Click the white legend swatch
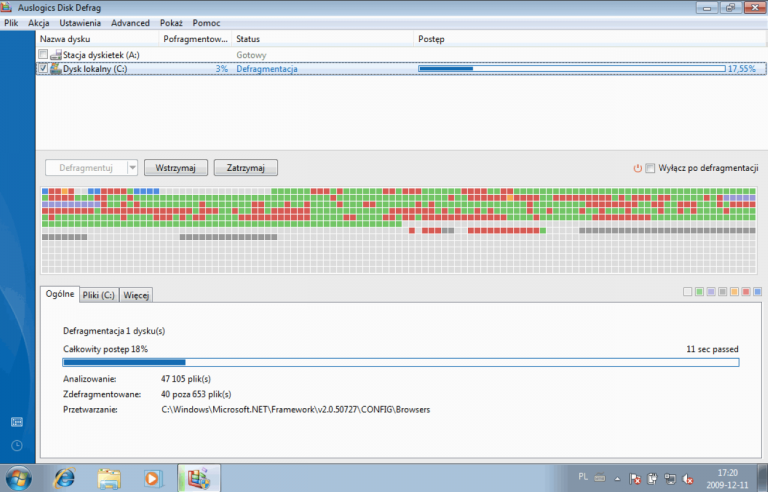The width and height of the screenshot is (768, 492). tap(687, 292)
